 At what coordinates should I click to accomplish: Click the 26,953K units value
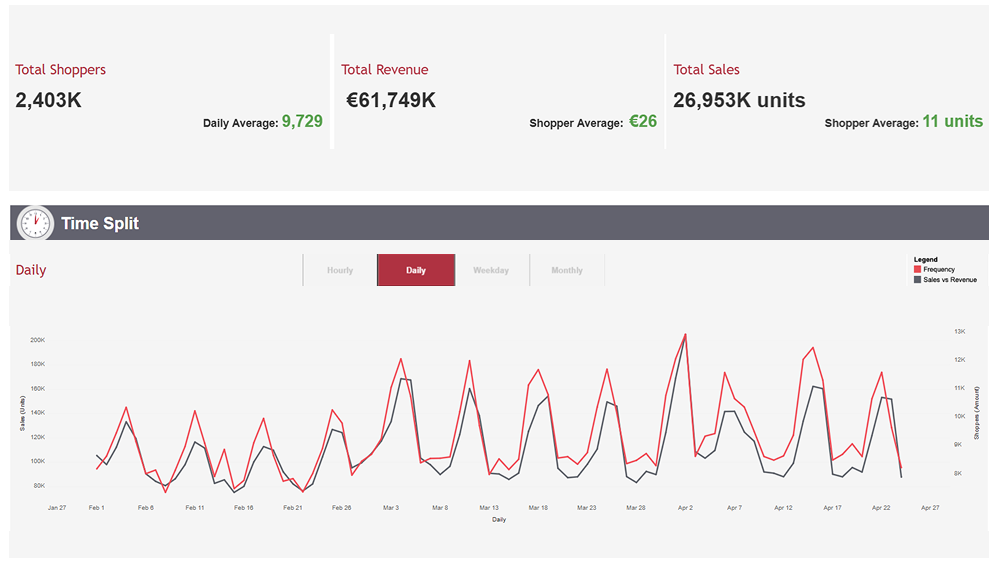739,100
